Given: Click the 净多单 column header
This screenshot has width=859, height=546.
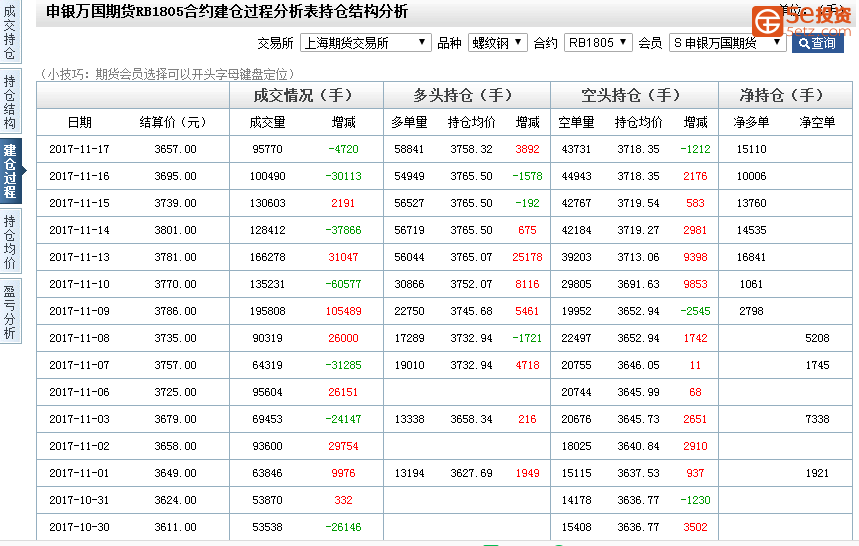Looking at the screenshot, I should [751, 122].
